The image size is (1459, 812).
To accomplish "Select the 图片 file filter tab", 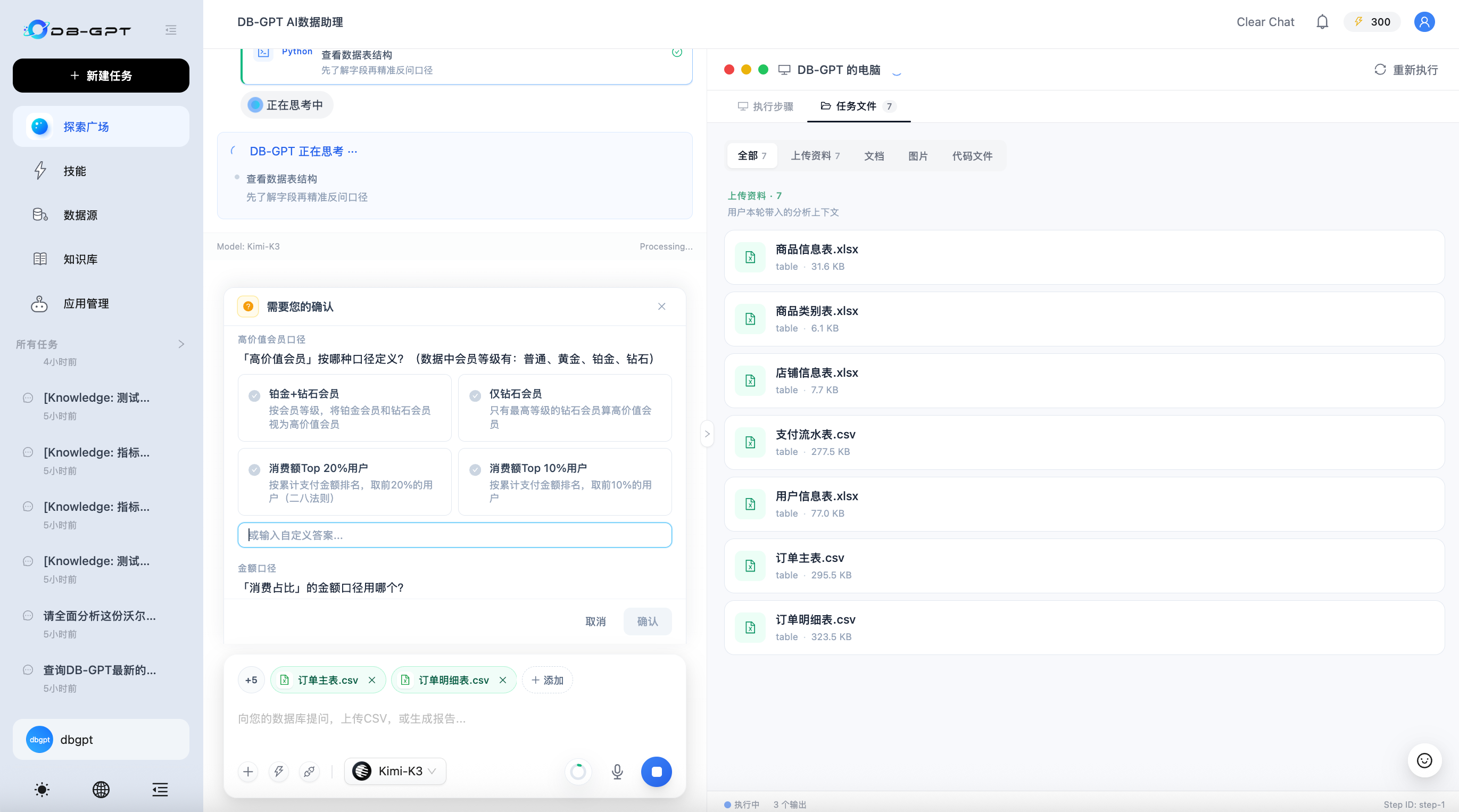I will pyautogui.click(x=918, y=156).
